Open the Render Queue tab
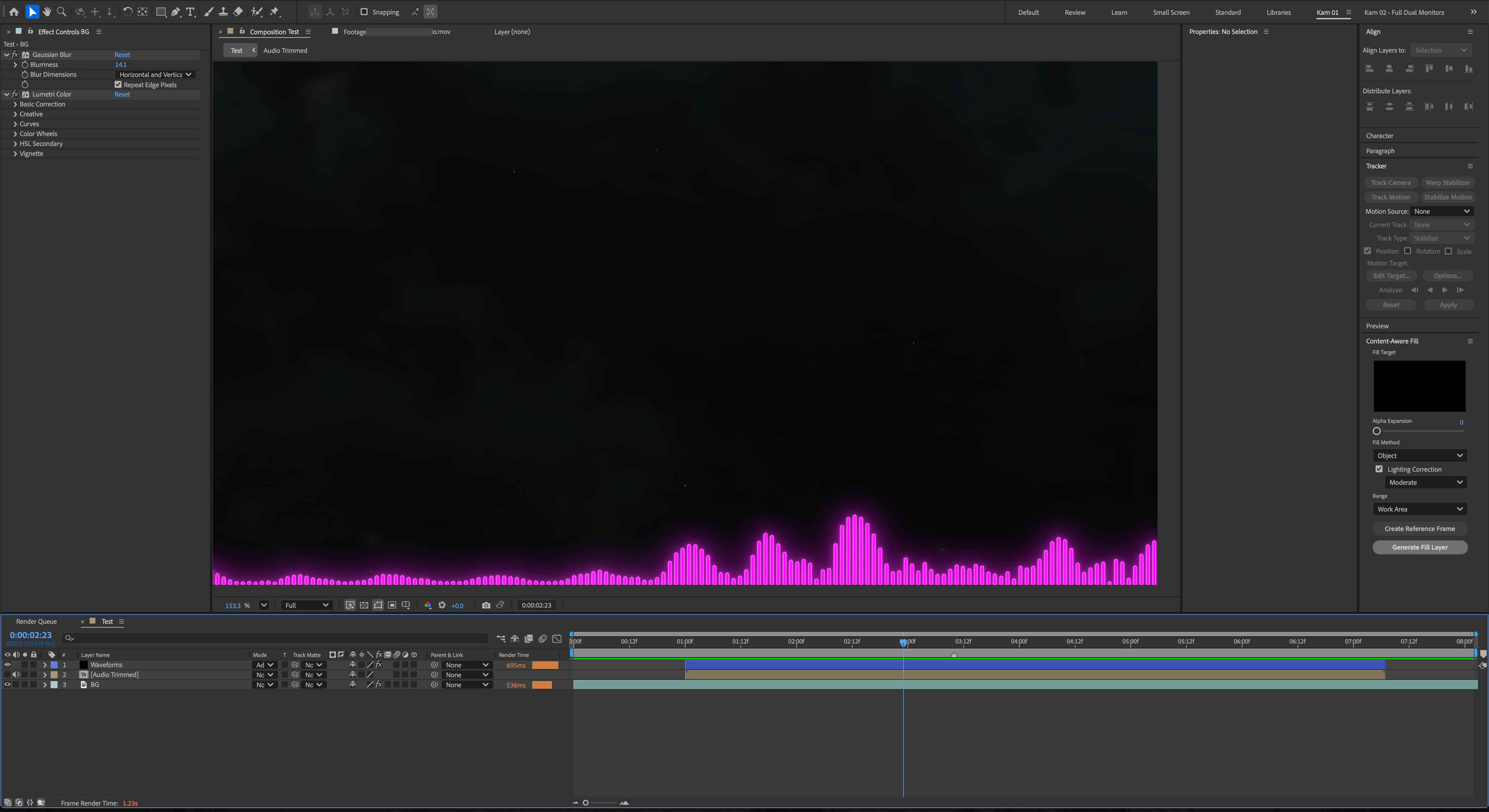1489x812 pixels. 36,621
